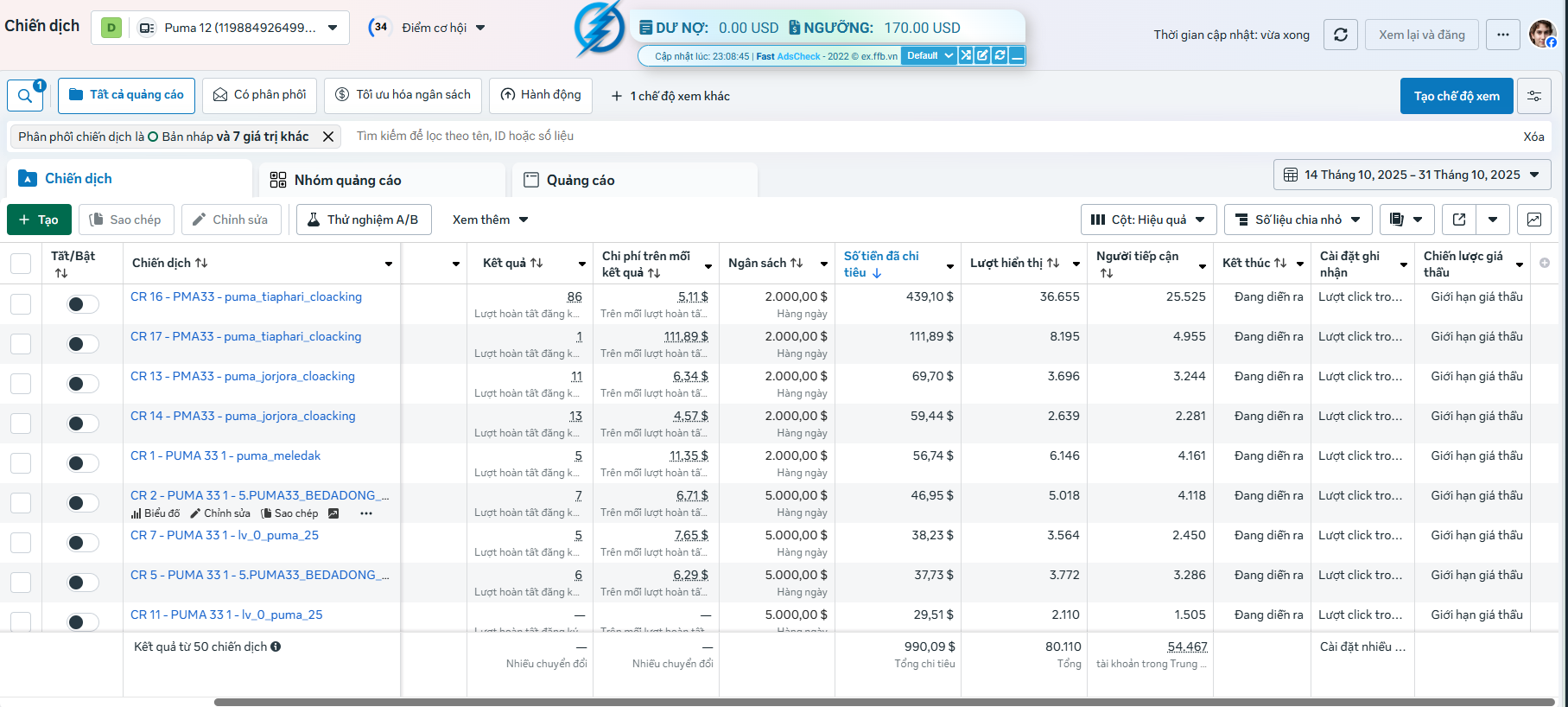Check the box for the CR 16 row
This screenshot has width=1568, height=707.
(21, 304)
